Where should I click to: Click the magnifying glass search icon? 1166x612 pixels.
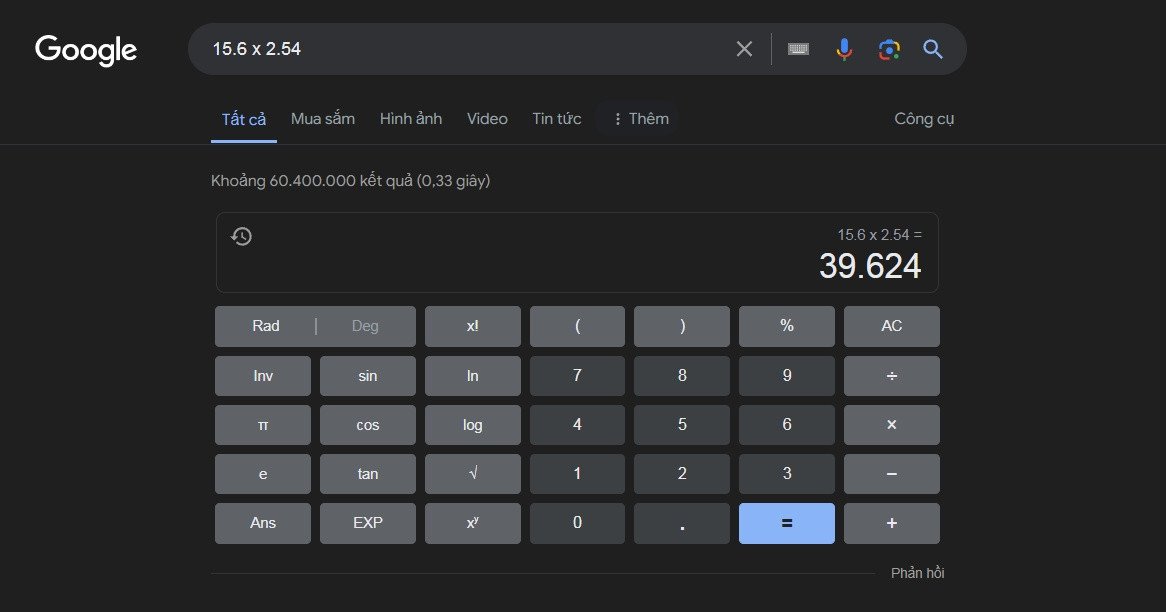(933, 49)
